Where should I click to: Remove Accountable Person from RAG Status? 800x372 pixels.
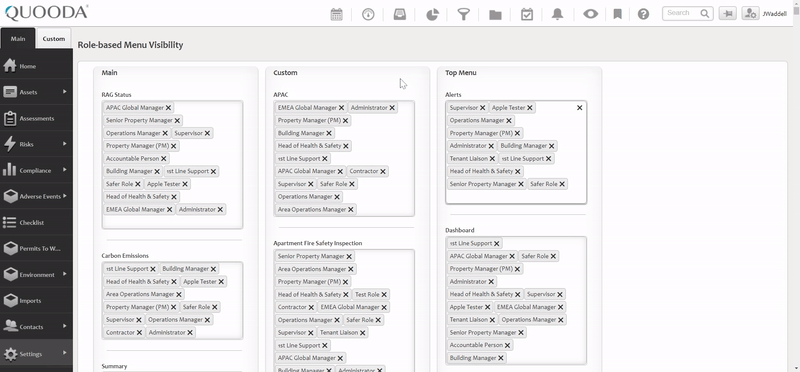point(164,159)
